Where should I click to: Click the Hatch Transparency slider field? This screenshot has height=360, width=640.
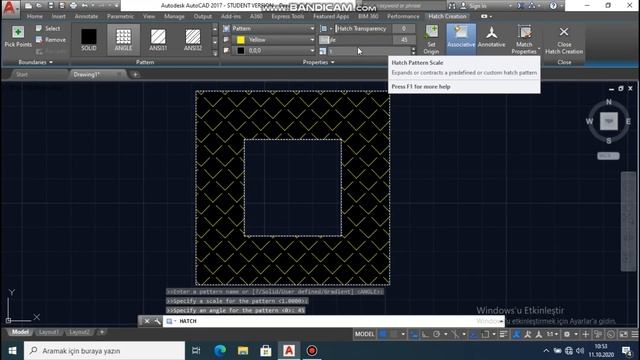363,29
